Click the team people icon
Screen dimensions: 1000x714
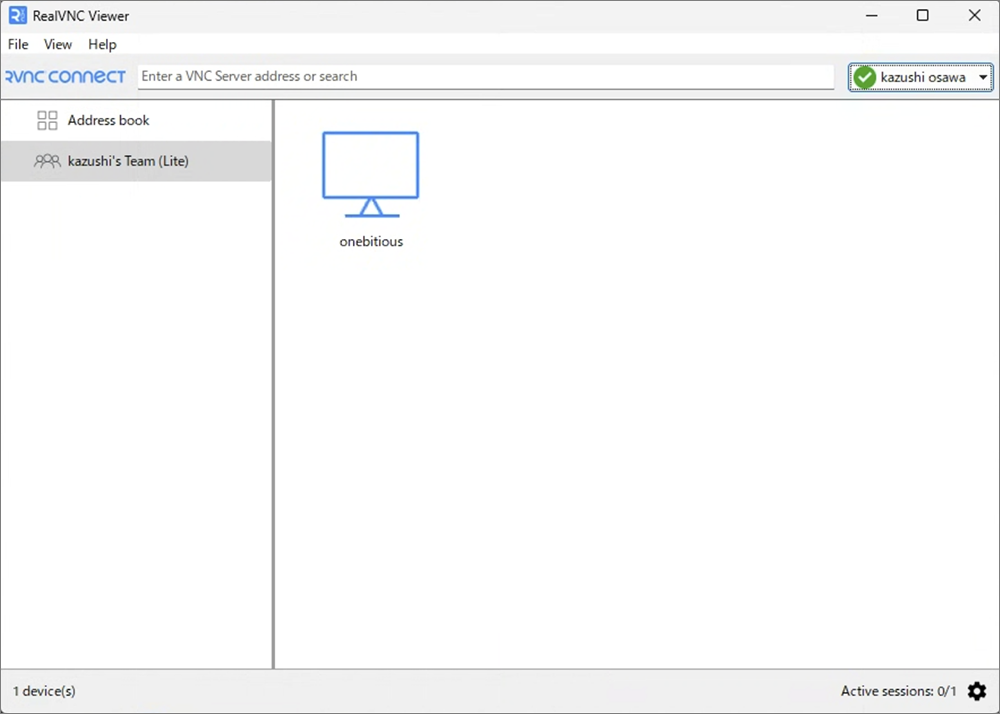click(x=47, y=161)
